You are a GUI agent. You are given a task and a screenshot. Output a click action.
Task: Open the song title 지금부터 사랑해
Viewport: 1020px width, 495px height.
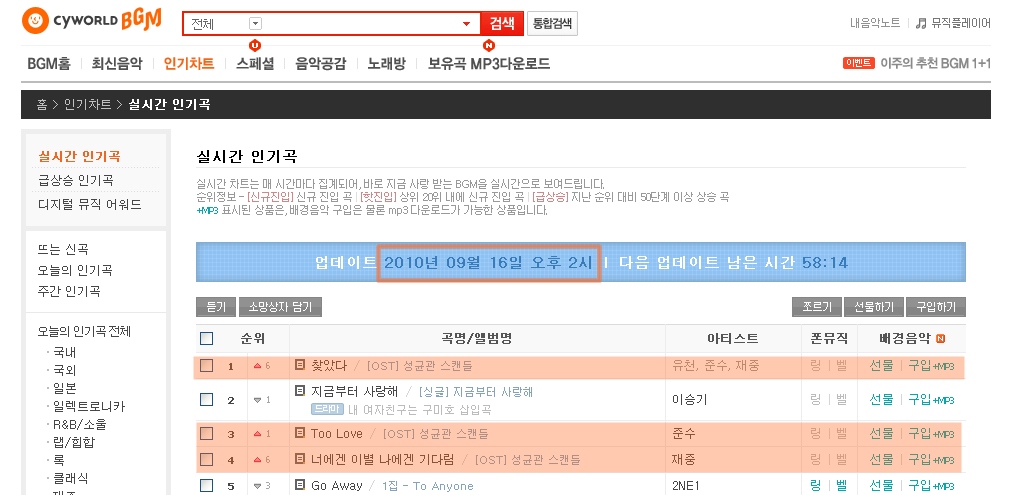coord(354,392)
